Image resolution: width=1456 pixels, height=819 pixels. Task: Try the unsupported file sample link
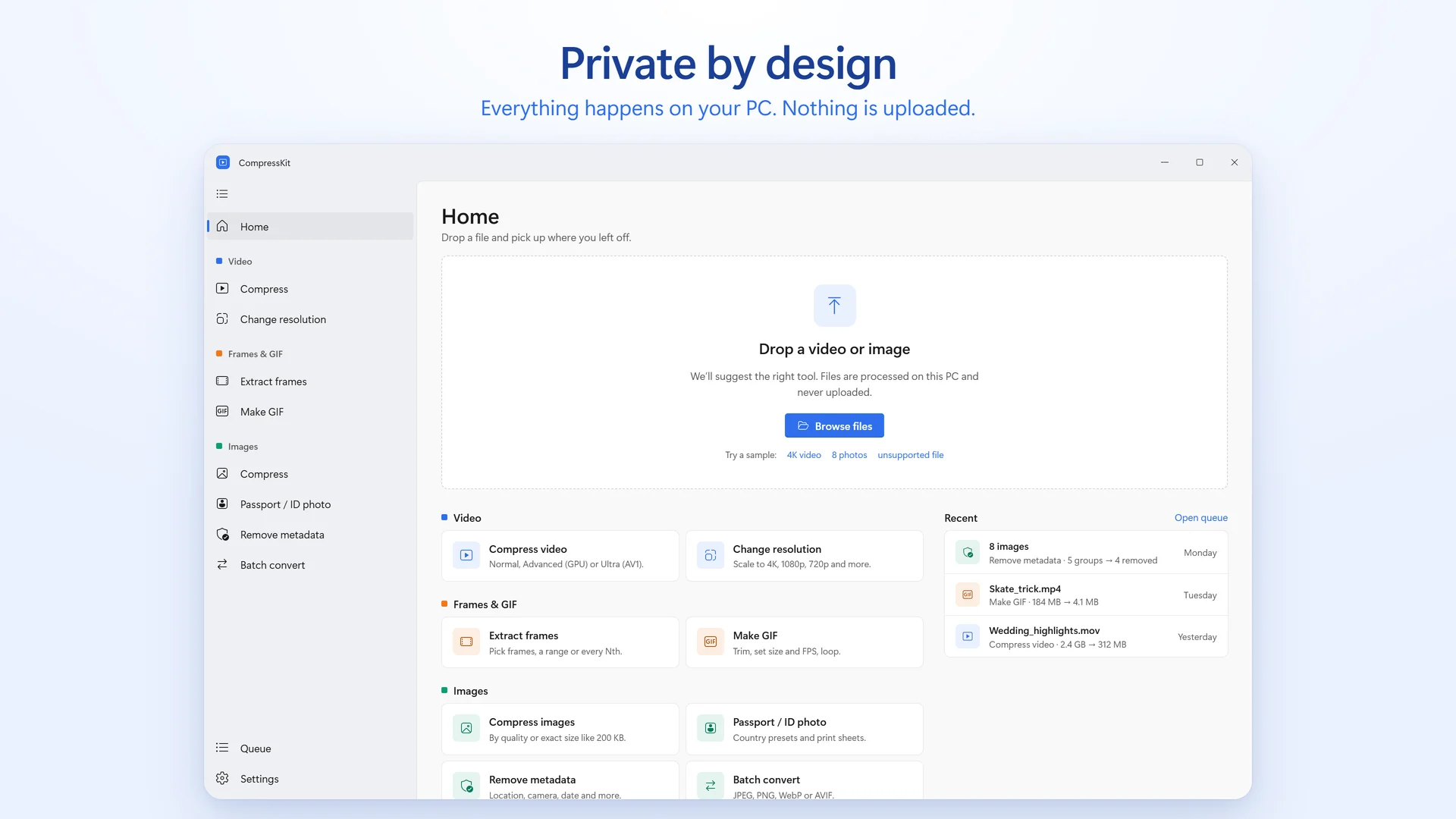coord(911,455)
